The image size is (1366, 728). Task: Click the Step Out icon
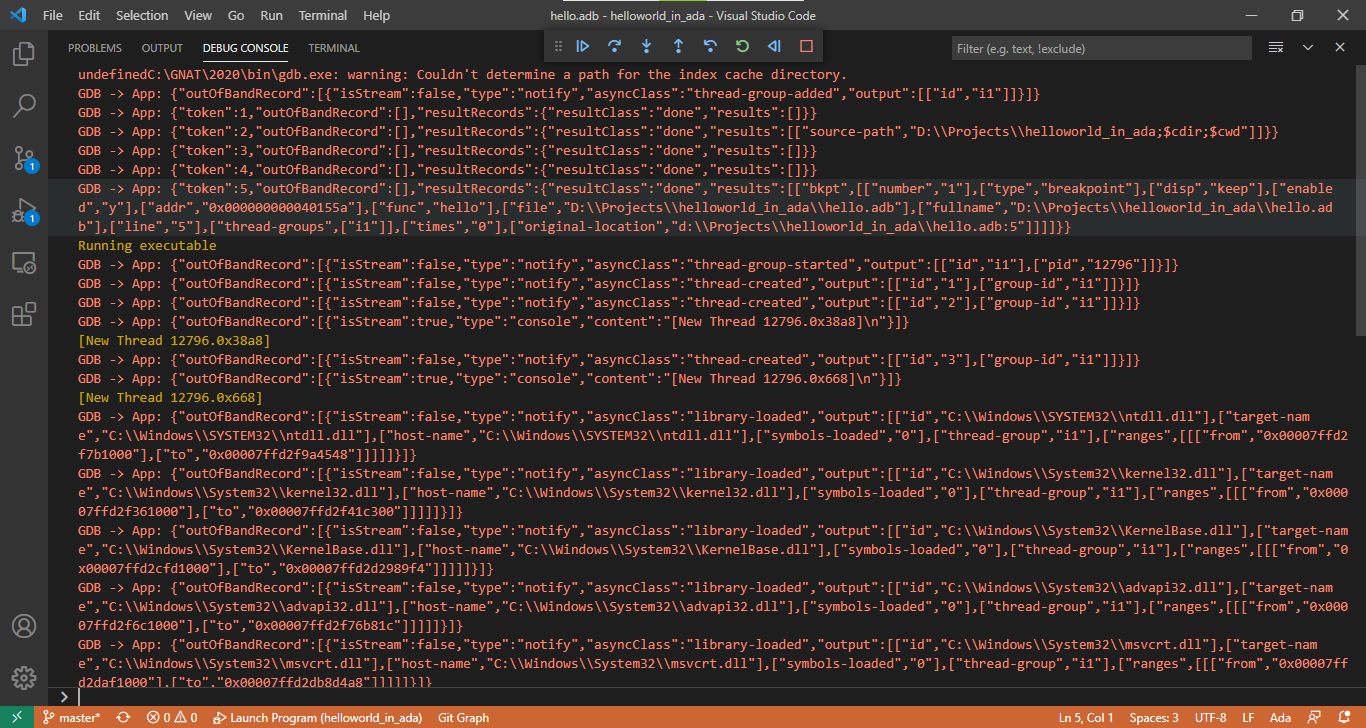(x=677, y=46)
